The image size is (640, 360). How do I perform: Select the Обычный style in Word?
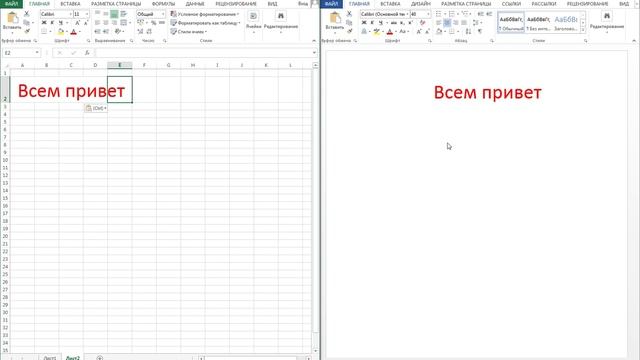pyautogui.click(x=511, y=22)
